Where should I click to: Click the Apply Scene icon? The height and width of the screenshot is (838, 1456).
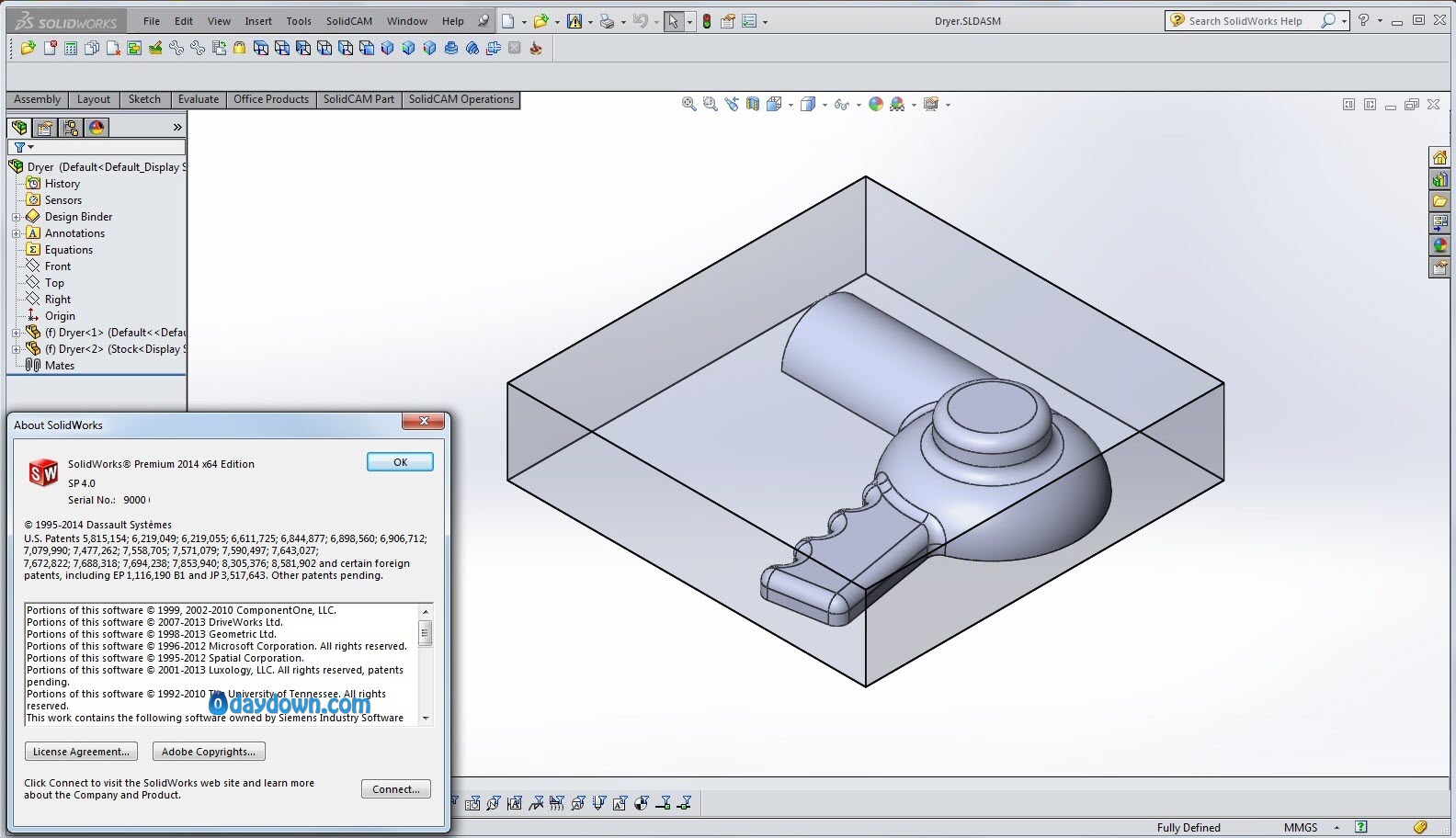[897, 104]
